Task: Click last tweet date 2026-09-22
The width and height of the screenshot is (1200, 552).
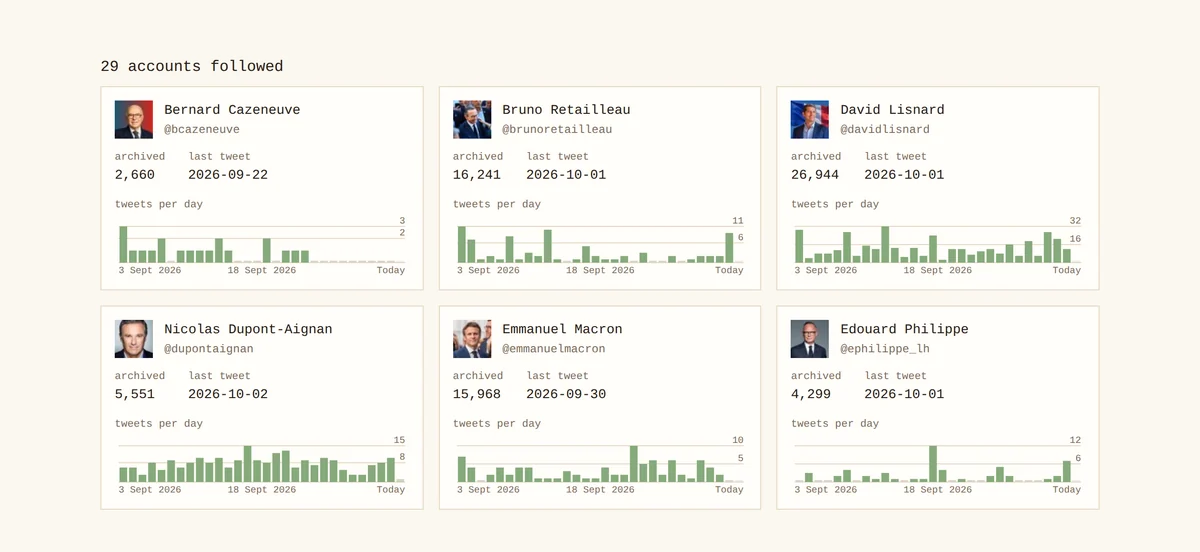Action: click(228, 175)
